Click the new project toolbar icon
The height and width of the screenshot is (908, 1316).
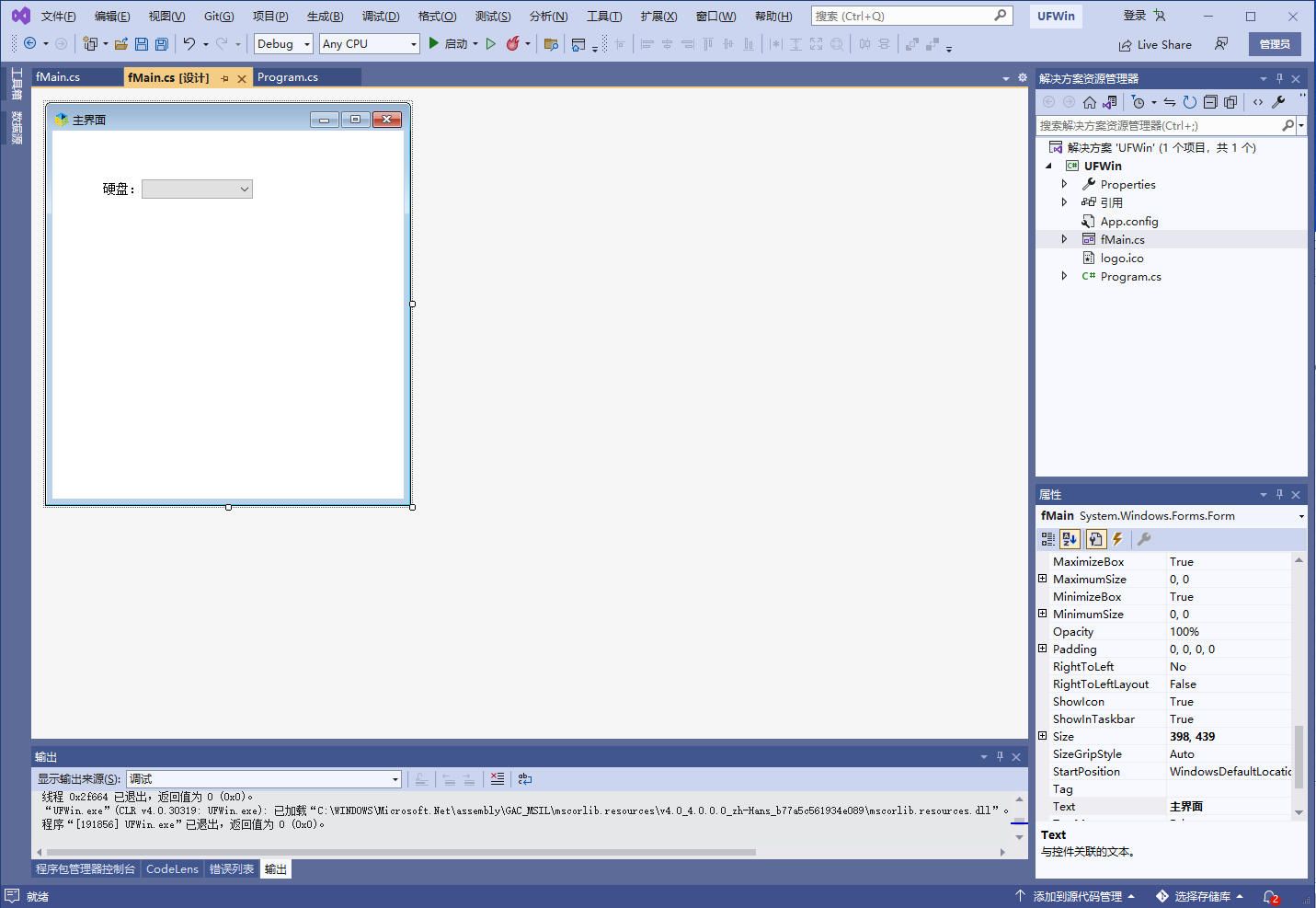click(90, 43)
